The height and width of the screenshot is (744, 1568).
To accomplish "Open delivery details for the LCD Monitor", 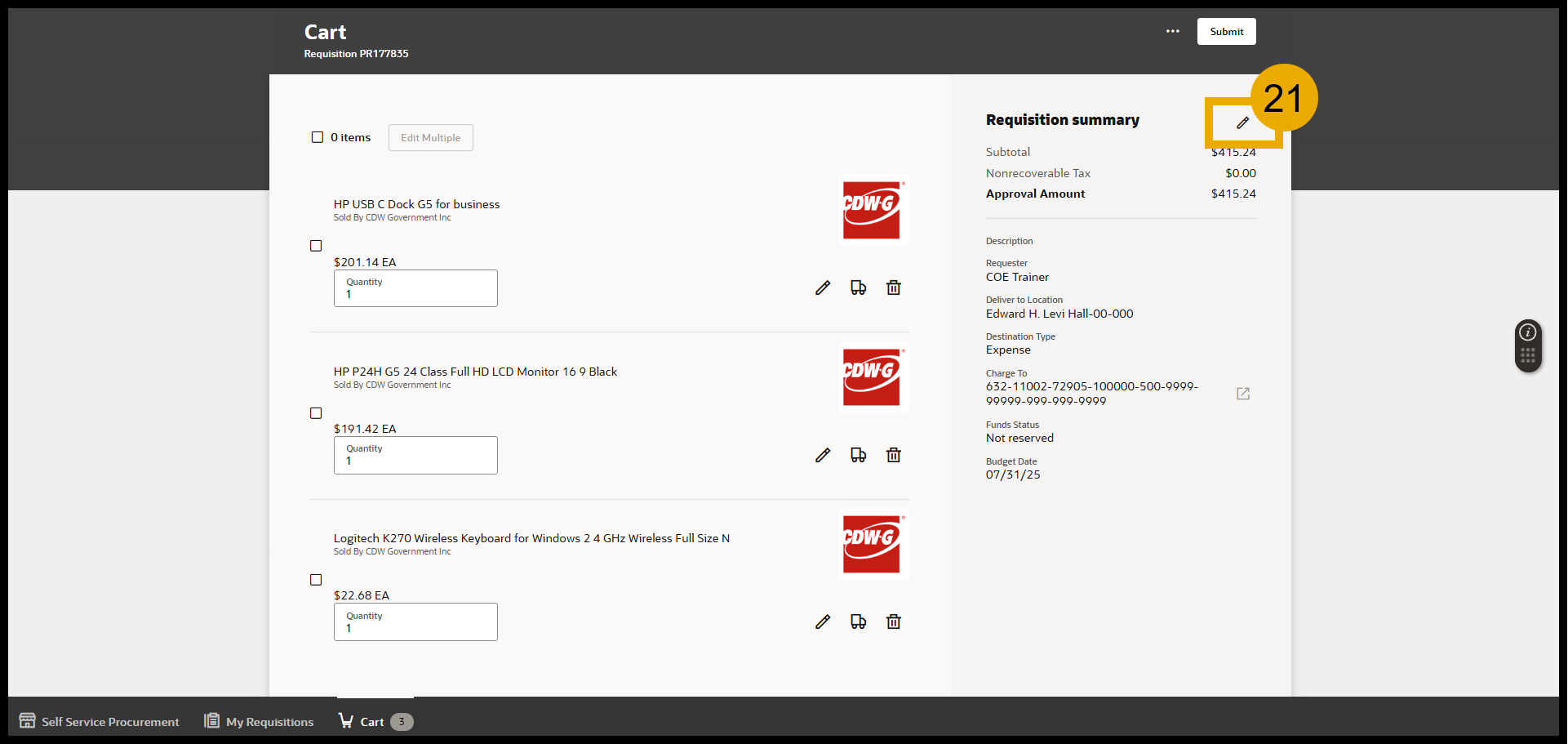I will (x=858, y=455).
